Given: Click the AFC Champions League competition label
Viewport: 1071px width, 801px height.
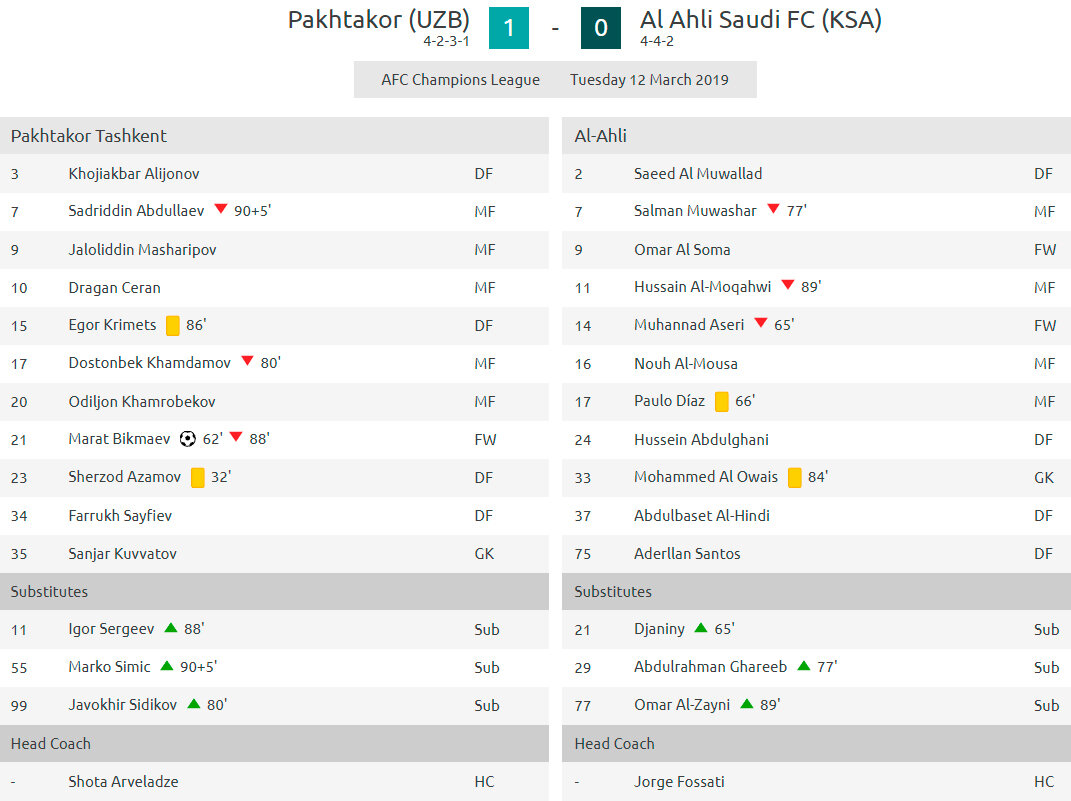Looking at the screenshot, I should [460, 80].
